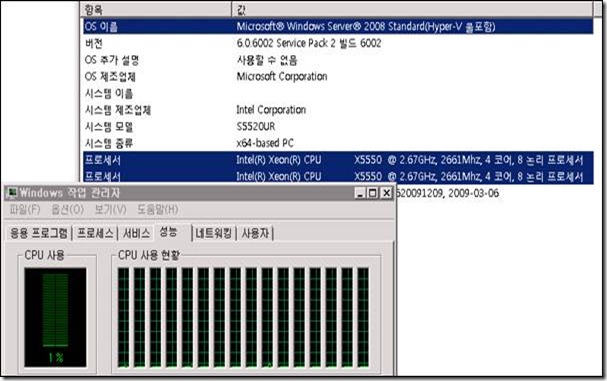607x381 pixels.
Task: Click the Windows 작업 관리자 title icon
Action: [x=12, y=192]
